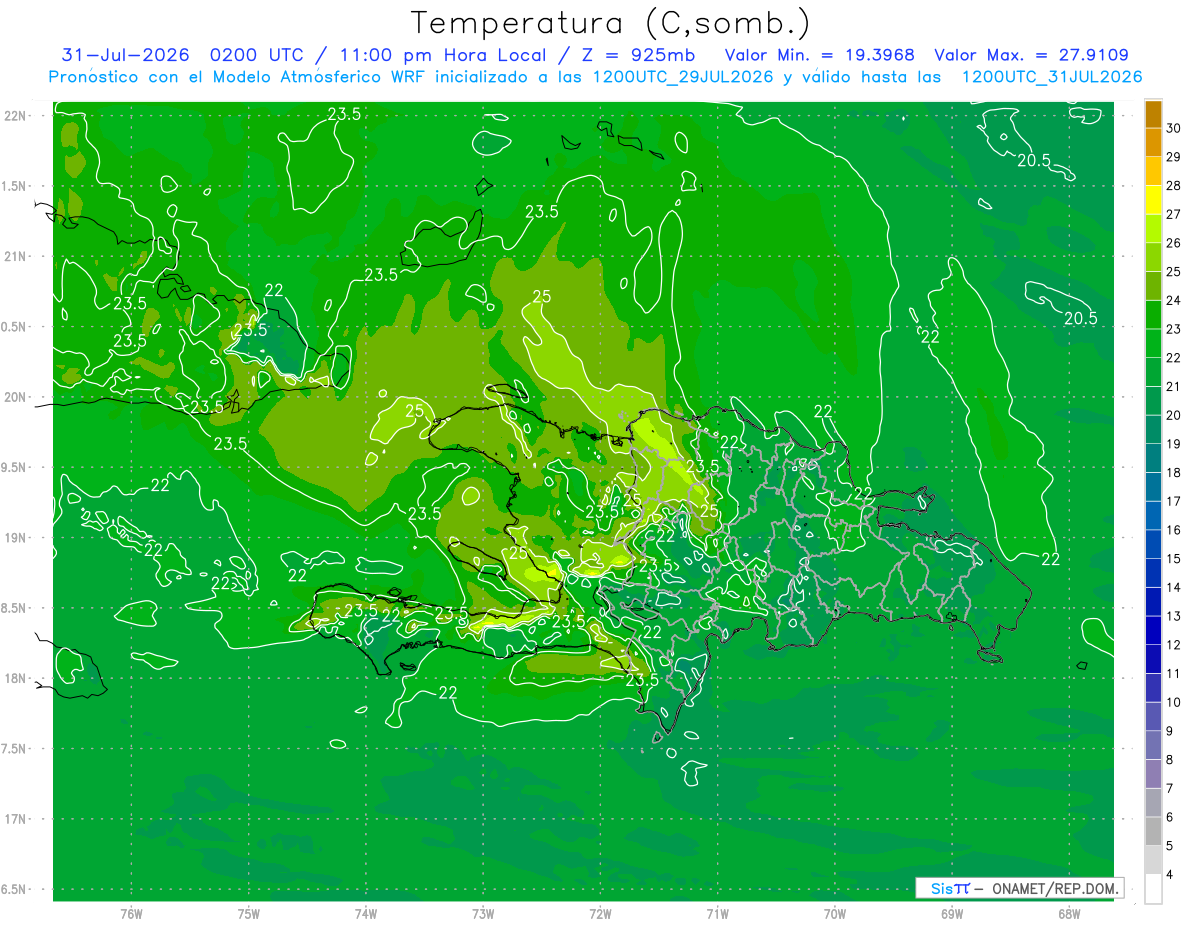Click the "9.5N" latitude axis label
The height and width of the screenshot is (927, 1200).
click(15, 467)
